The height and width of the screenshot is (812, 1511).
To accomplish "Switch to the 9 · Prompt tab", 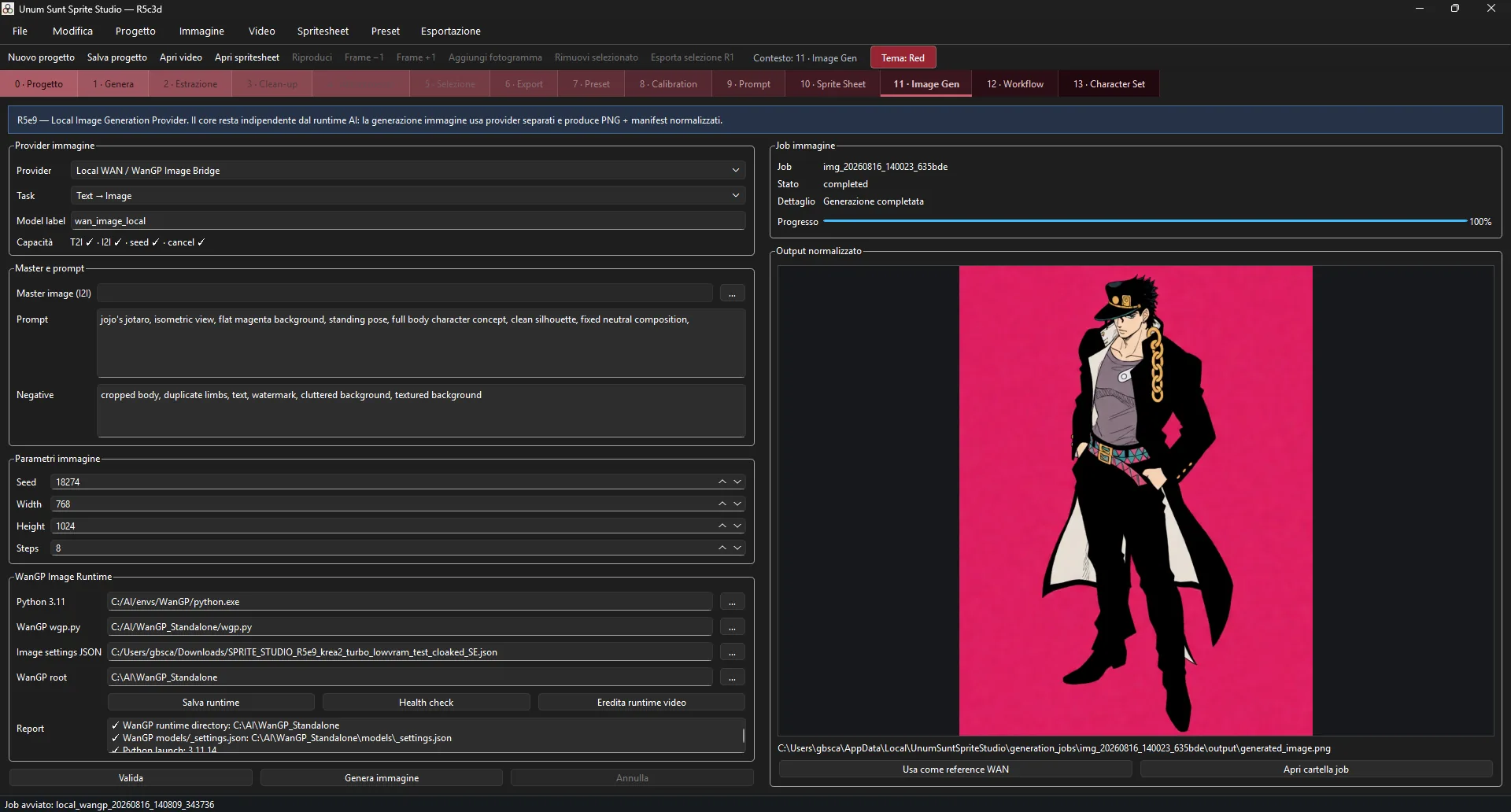I will (748, 84).
